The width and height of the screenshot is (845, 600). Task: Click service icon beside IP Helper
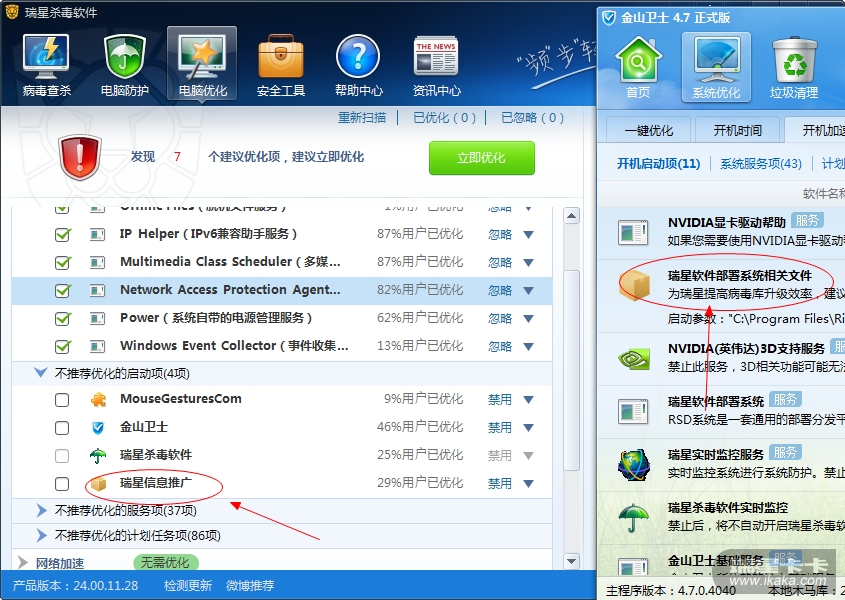98,235
